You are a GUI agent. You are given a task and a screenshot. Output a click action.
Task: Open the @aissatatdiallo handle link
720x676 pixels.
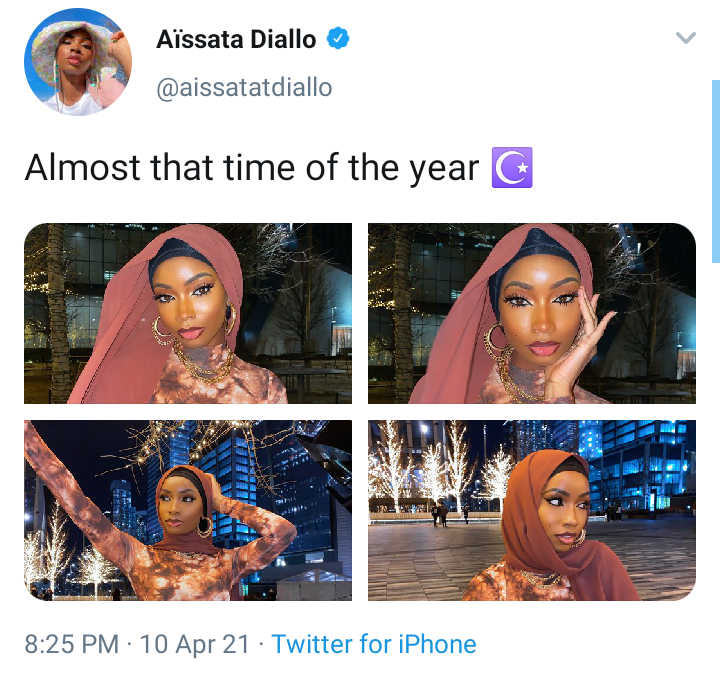point(244,87)
